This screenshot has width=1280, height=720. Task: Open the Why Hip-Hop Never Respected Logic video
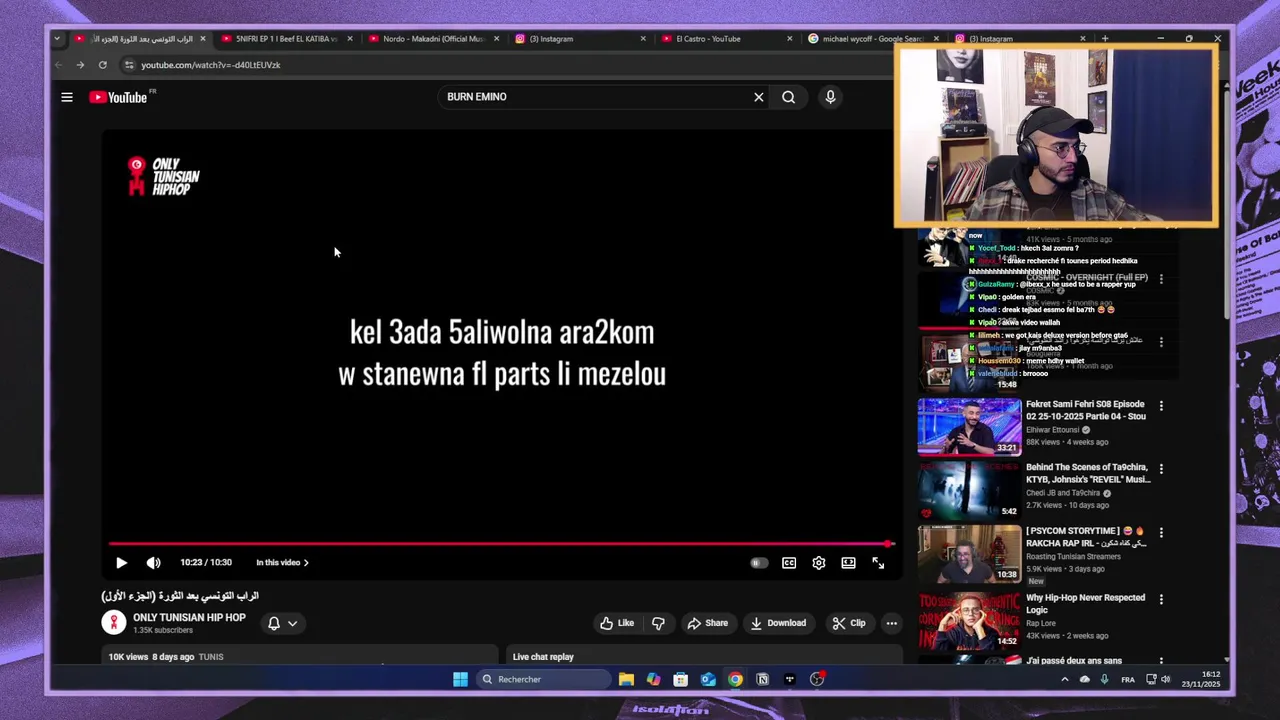pyautogui.click(x=1085, y=604)
